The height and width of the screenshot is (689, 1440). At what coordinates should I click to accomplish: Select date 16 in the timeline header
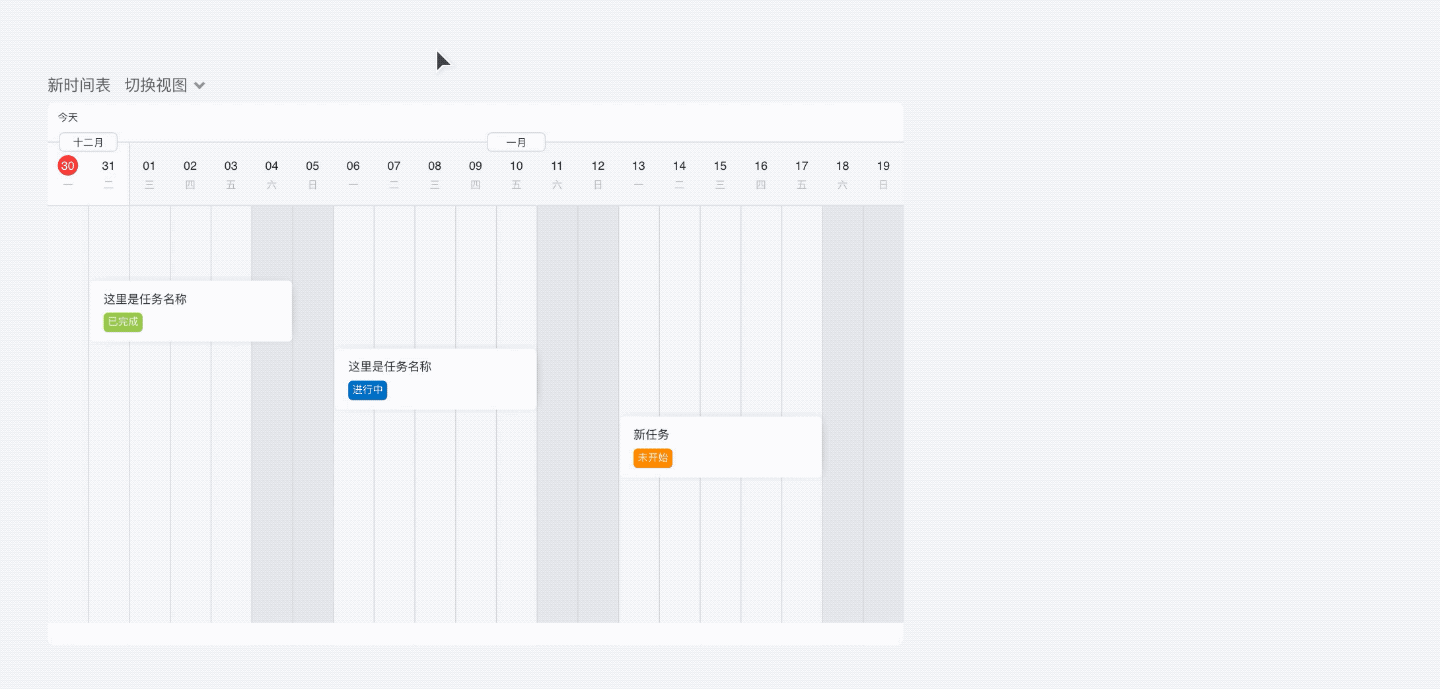tap(761, 166)
